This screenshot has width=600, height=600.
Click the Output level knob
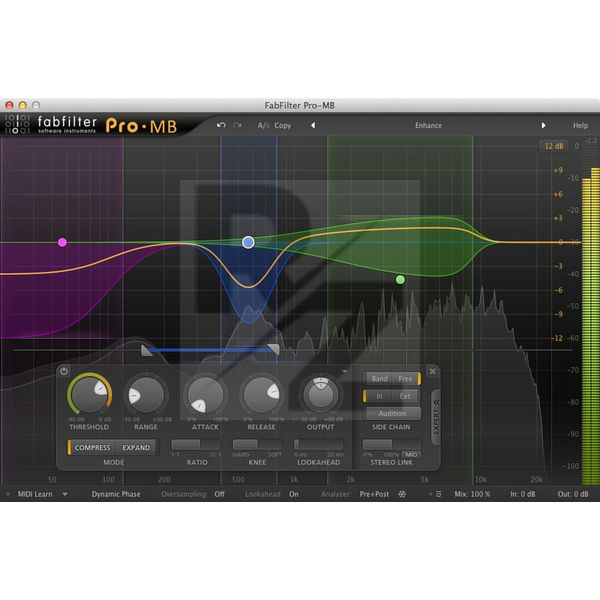click(x=321, y=395)
